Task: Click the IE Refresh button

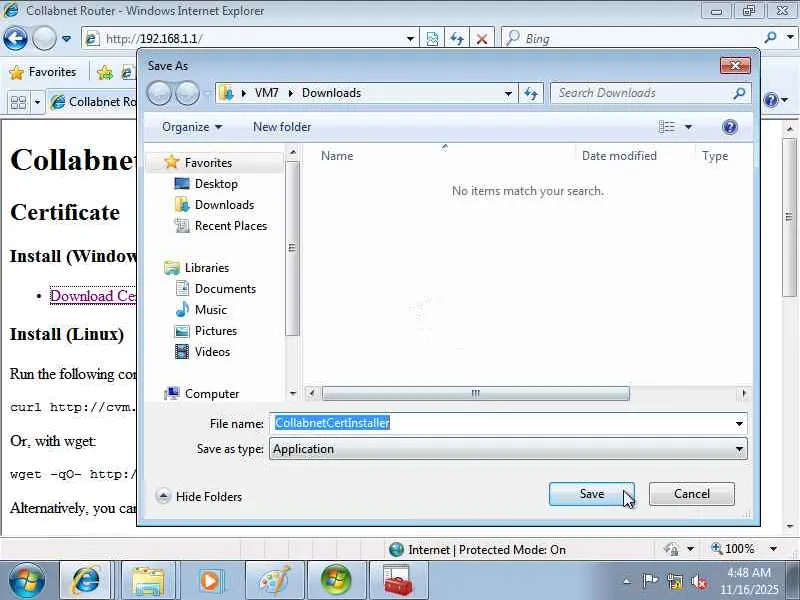Action: [x=457, y=39]
